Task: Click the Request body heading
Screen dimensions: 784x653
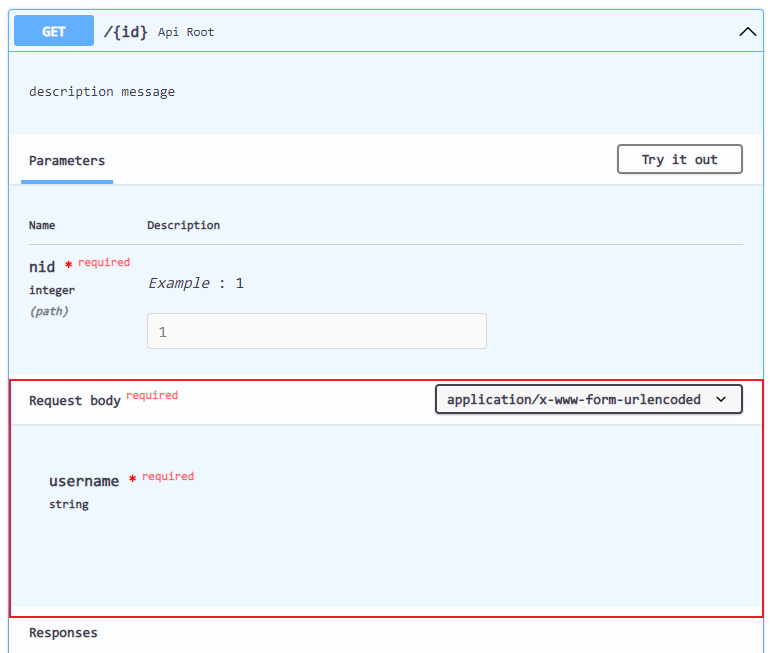Action: tap(75, 401)
